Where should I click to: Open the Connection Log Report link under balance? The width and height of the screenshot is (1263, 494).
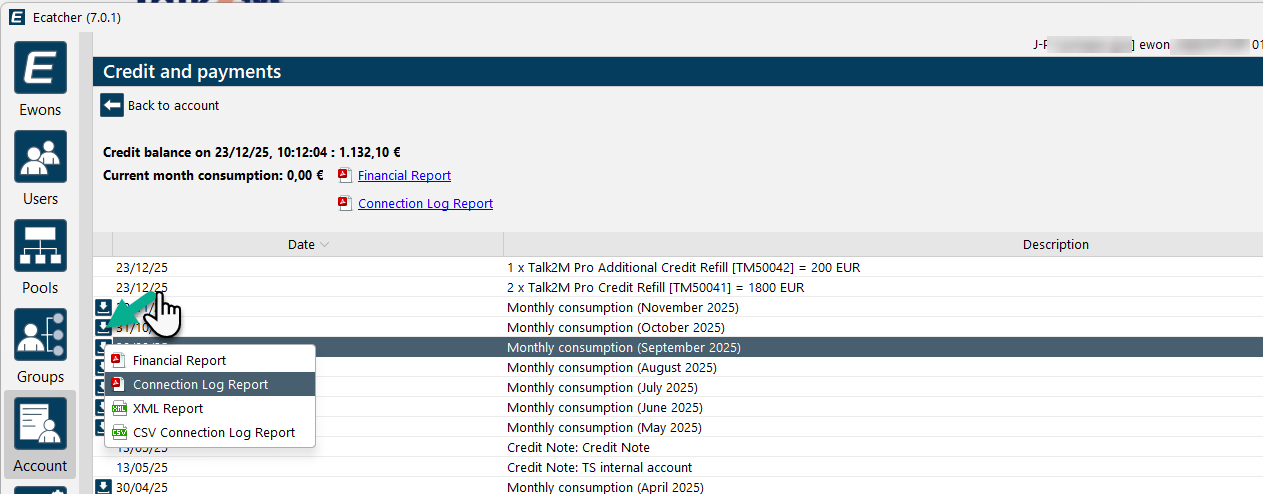point(425,203)
